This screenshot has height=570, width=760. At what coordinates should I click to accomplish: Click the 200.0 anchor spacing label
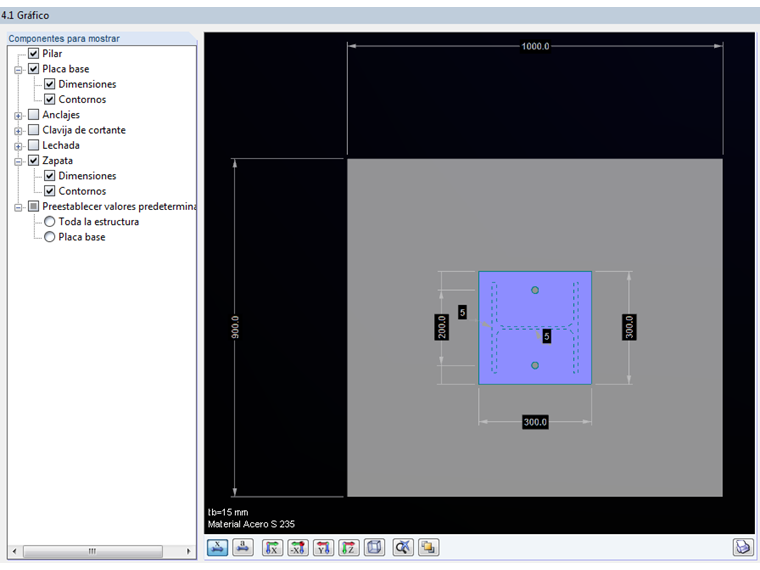pos(442,327)
